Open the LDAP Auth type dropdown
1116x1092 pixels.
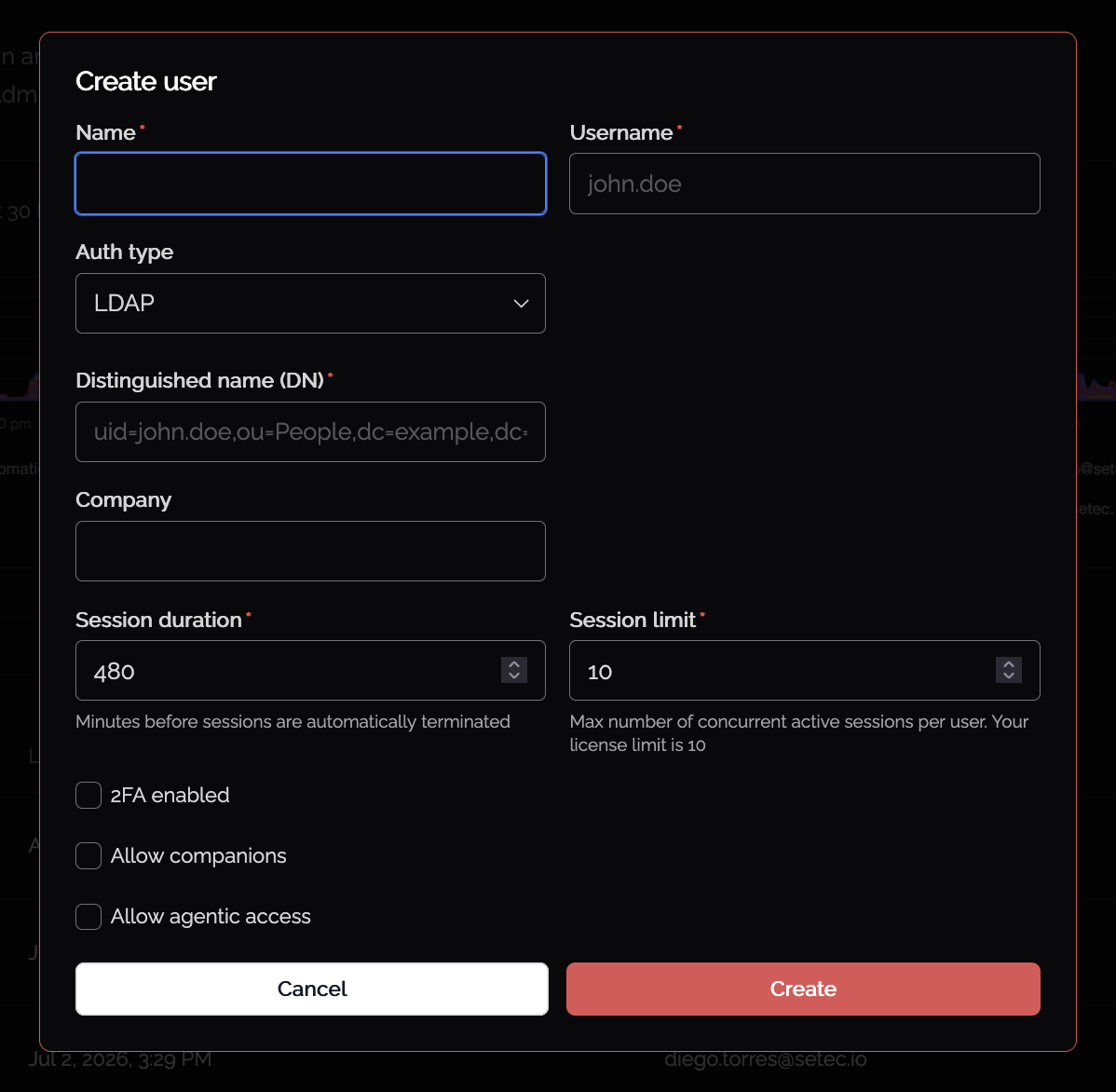point(310,303)
